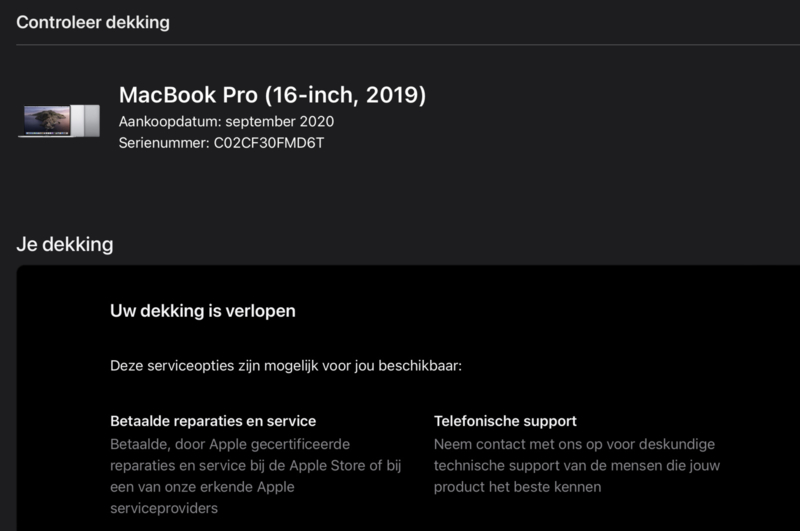Select the Controleer dekking page heading
Screen dimensions: 800x531
(x=93, y=22)
